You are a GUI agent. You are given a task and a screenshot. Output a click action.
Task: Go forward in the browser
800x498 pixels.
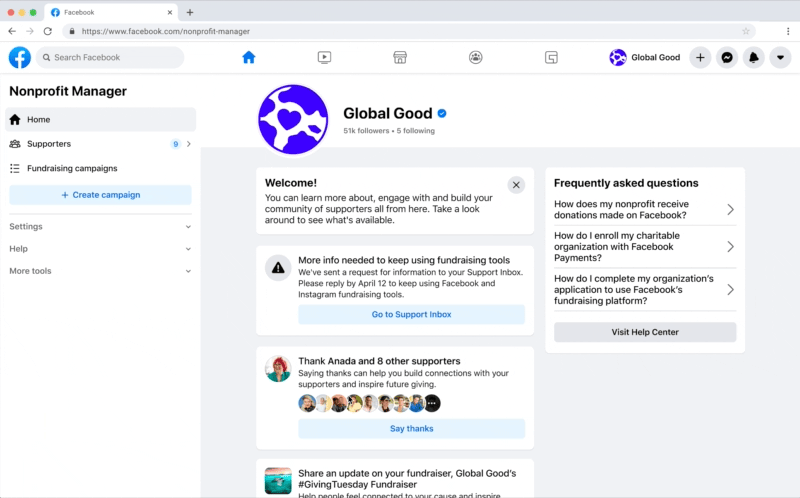pos(30,31)
